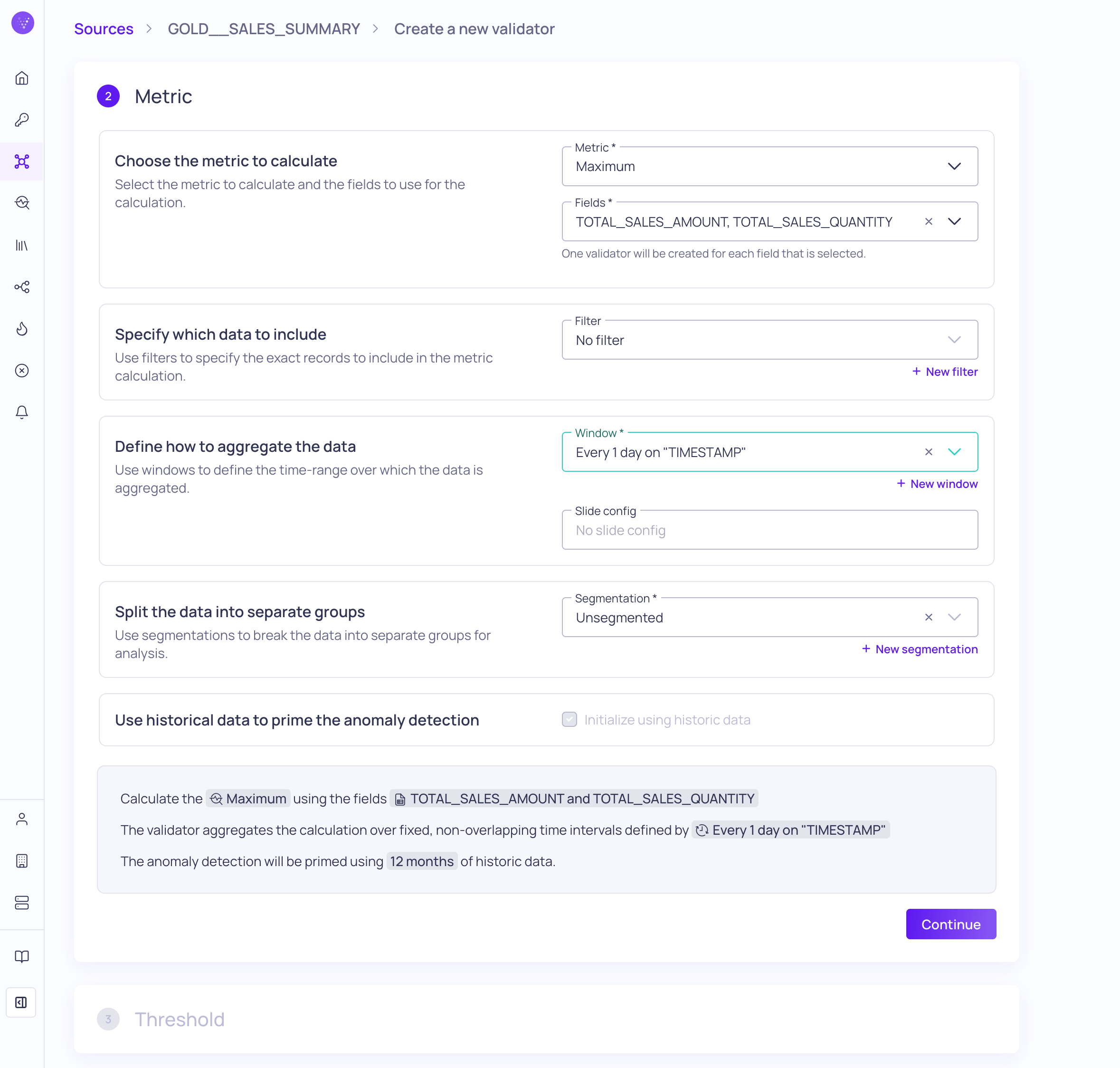Viewport: 1120px width, 1068px height.
Task: Click the user profile sidebar icon
Action: tap(22, 819)
